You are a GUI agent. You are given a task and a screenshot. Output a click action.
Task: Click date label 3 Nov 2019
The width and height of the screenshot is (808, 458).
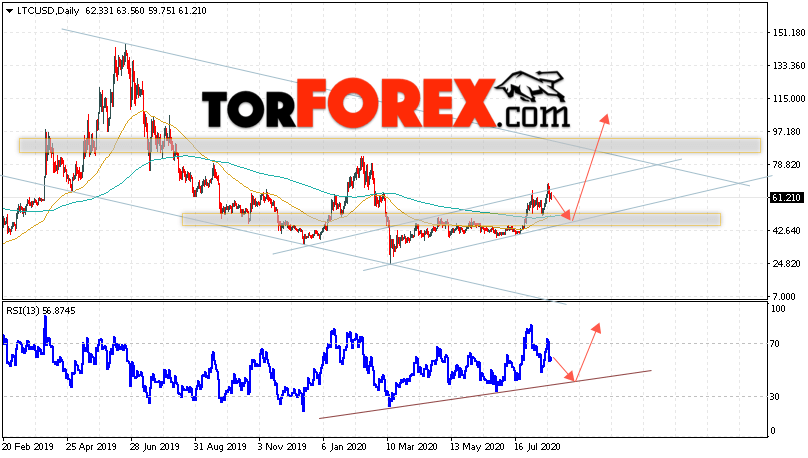[282, 447]
